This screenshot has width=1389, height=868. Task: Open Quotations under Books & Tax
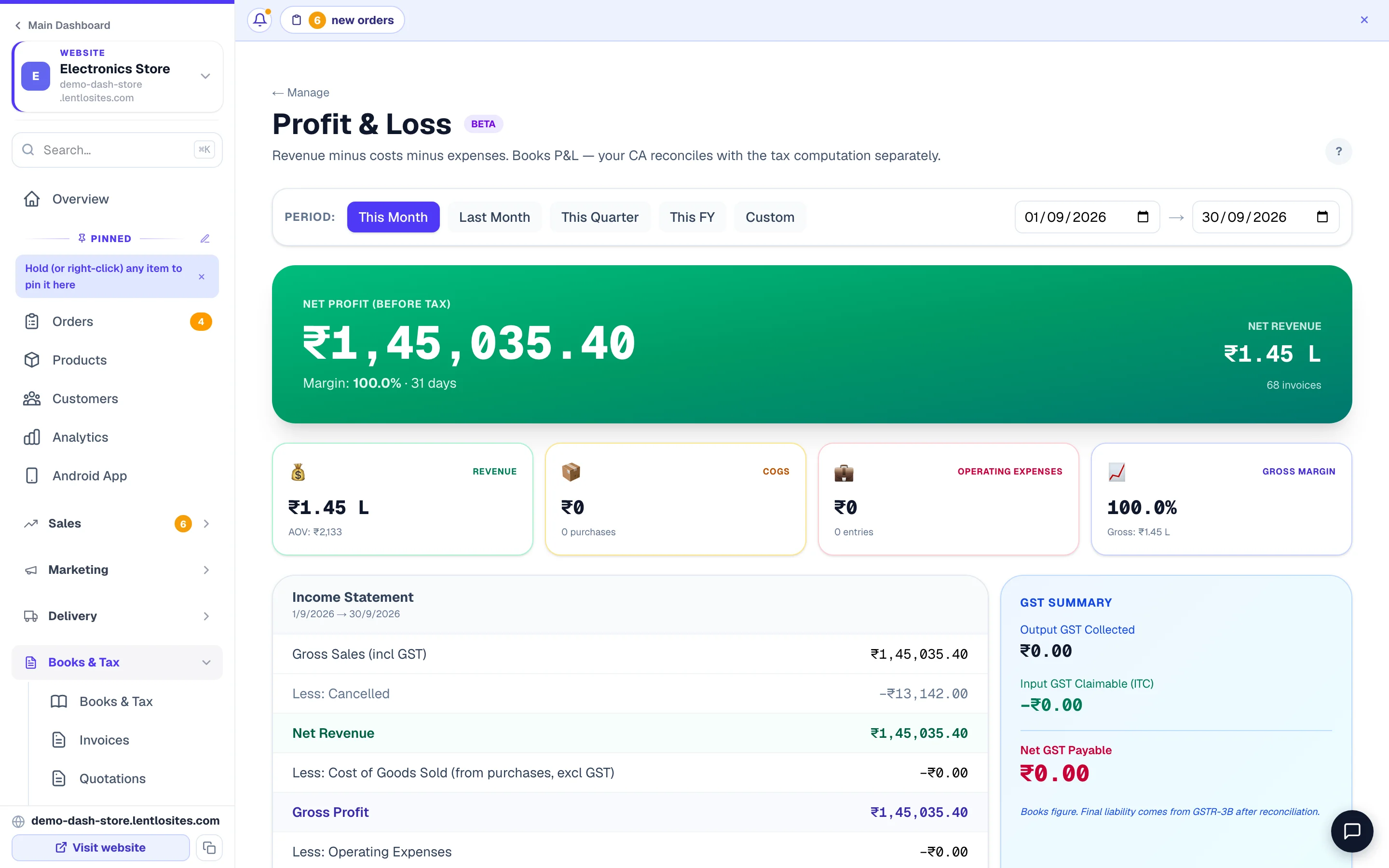pyautogui.click(x=130, y=778)
